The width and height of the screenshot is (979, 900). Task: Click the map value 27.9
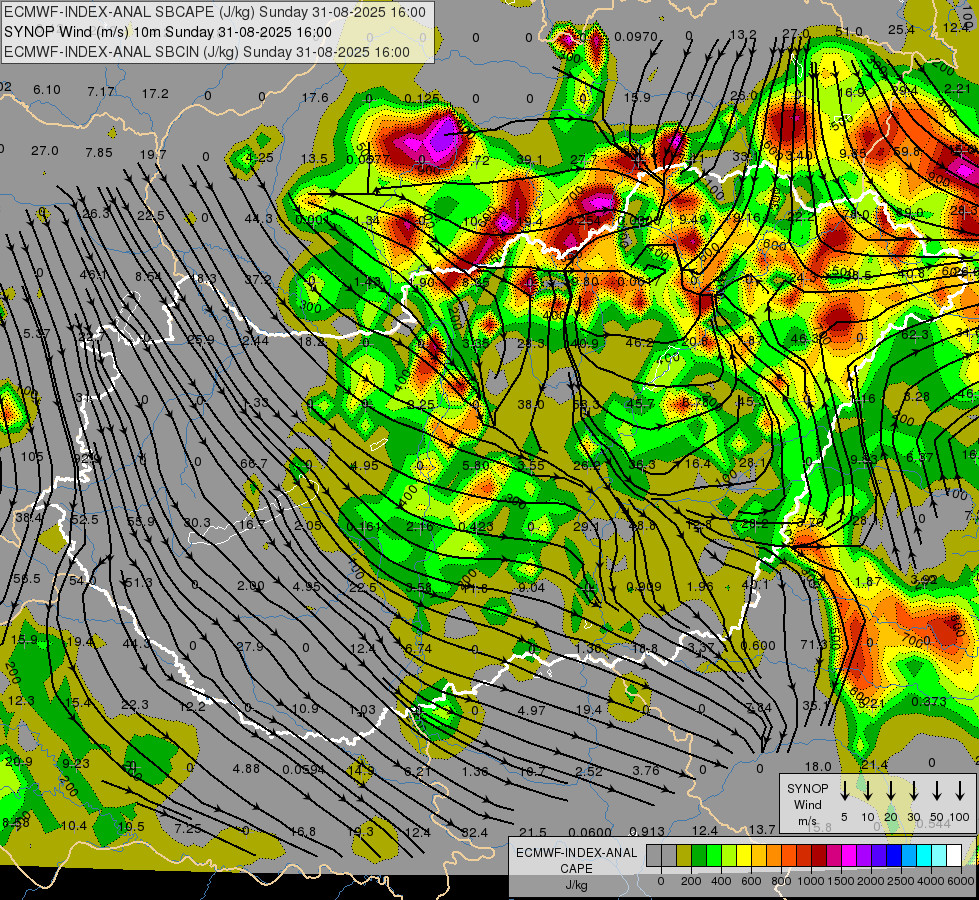(250, 646)
